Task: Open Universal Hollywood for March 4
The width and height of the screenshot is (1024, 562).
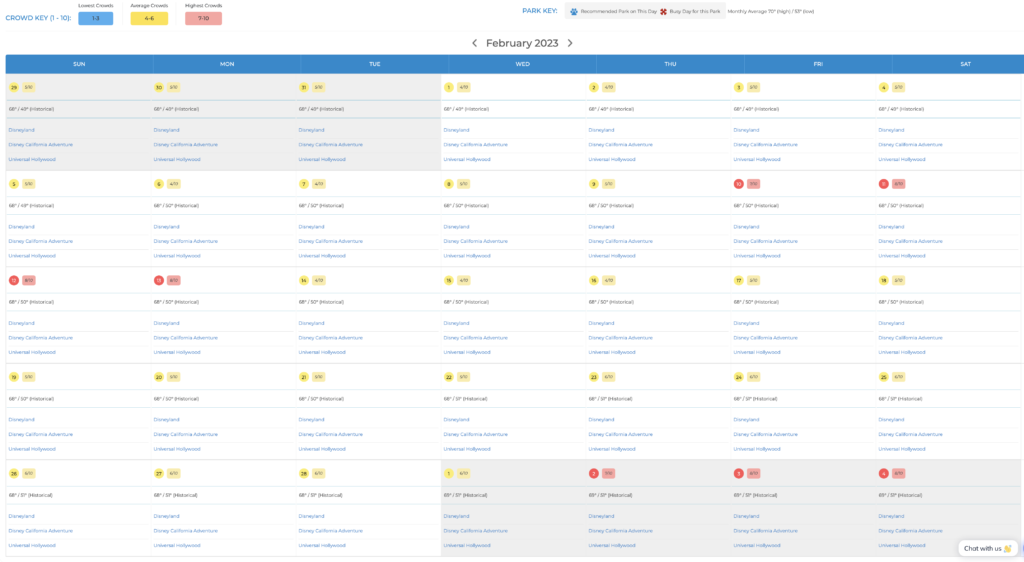Action: coord(902,546)
